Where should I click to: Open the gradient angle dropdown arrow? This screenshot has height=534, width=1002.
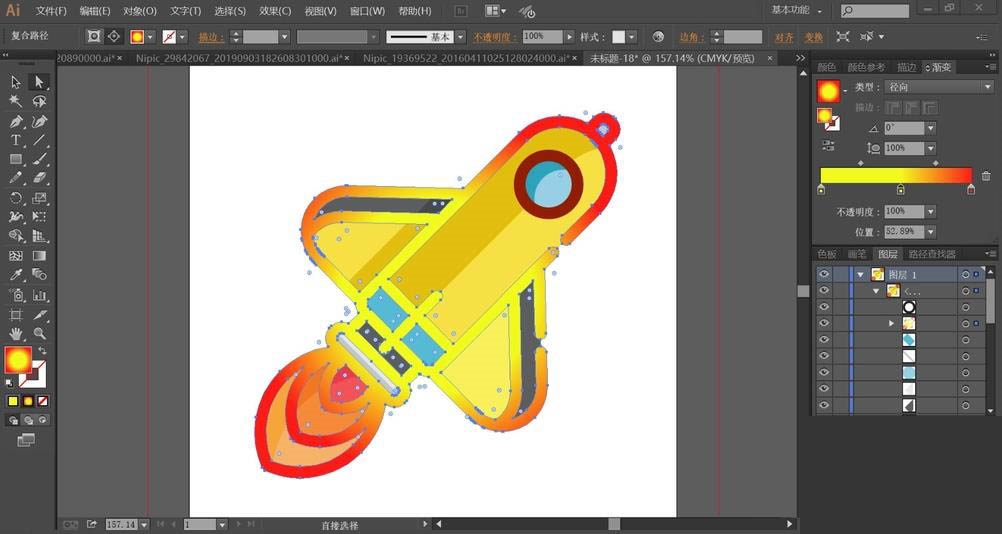click(x=930, y=128)
